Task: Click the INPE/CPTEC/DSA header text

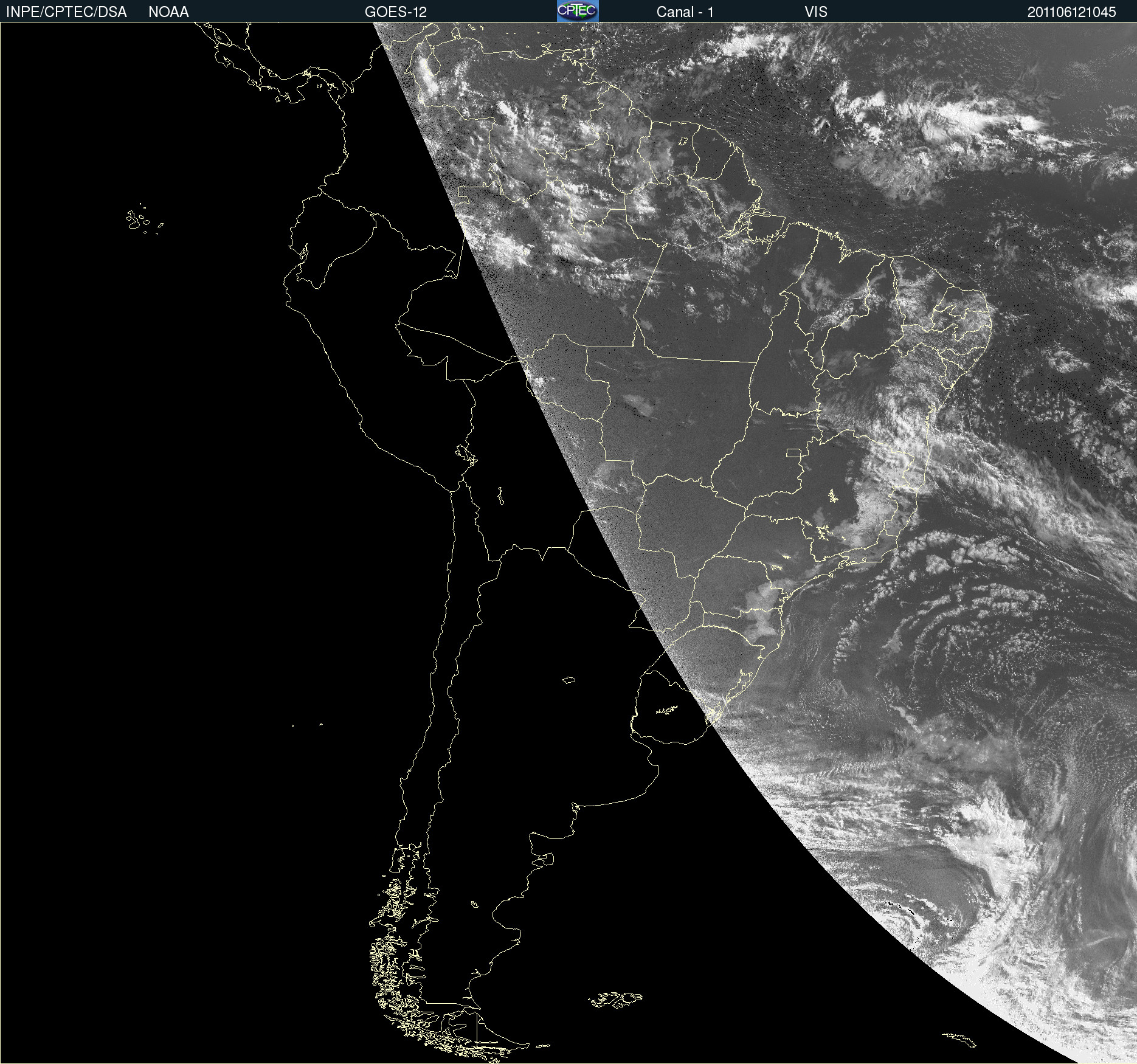Action: (66, 12)
